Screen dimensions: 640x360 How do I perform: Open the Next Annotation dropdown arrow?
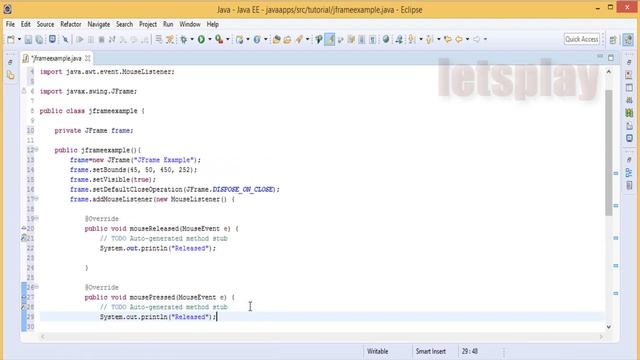(x=421, y=40)
